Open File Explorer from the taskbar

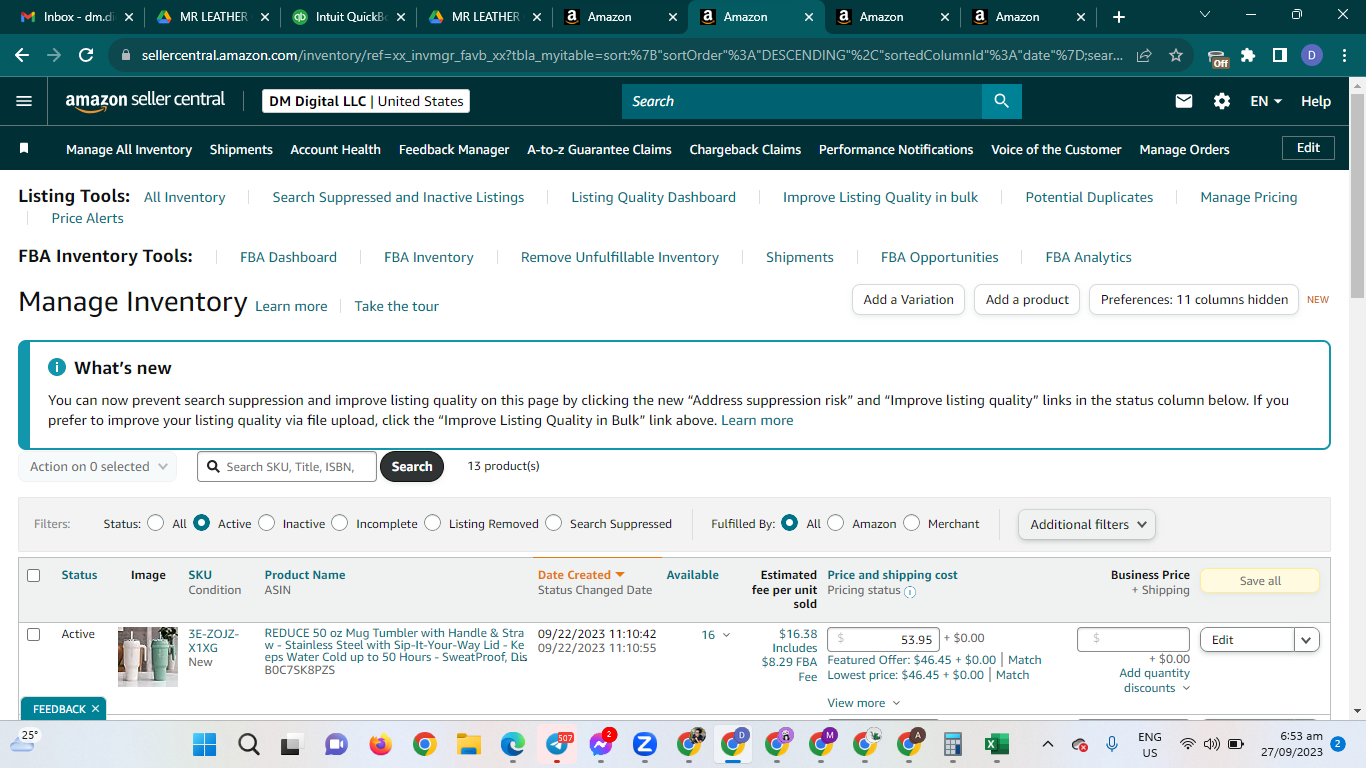(468, 744)
